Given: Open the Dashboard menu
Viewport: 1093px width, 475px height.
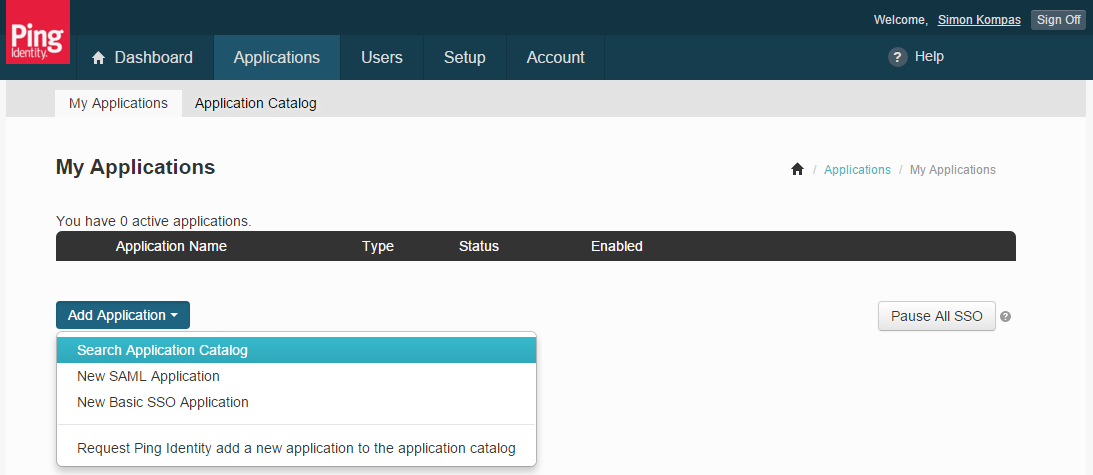Looking at the screenshot, I should click(x=143, y=57).
